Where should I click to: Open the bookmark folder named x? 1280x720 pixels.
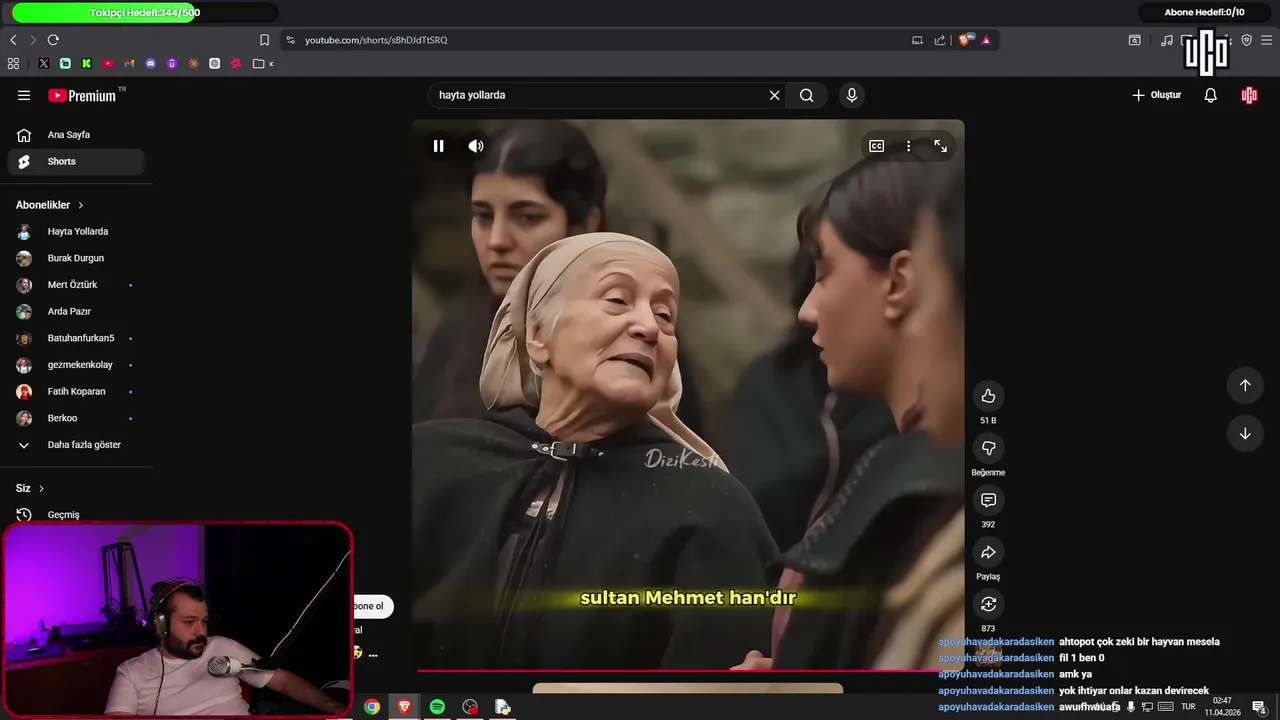(264, 63)
